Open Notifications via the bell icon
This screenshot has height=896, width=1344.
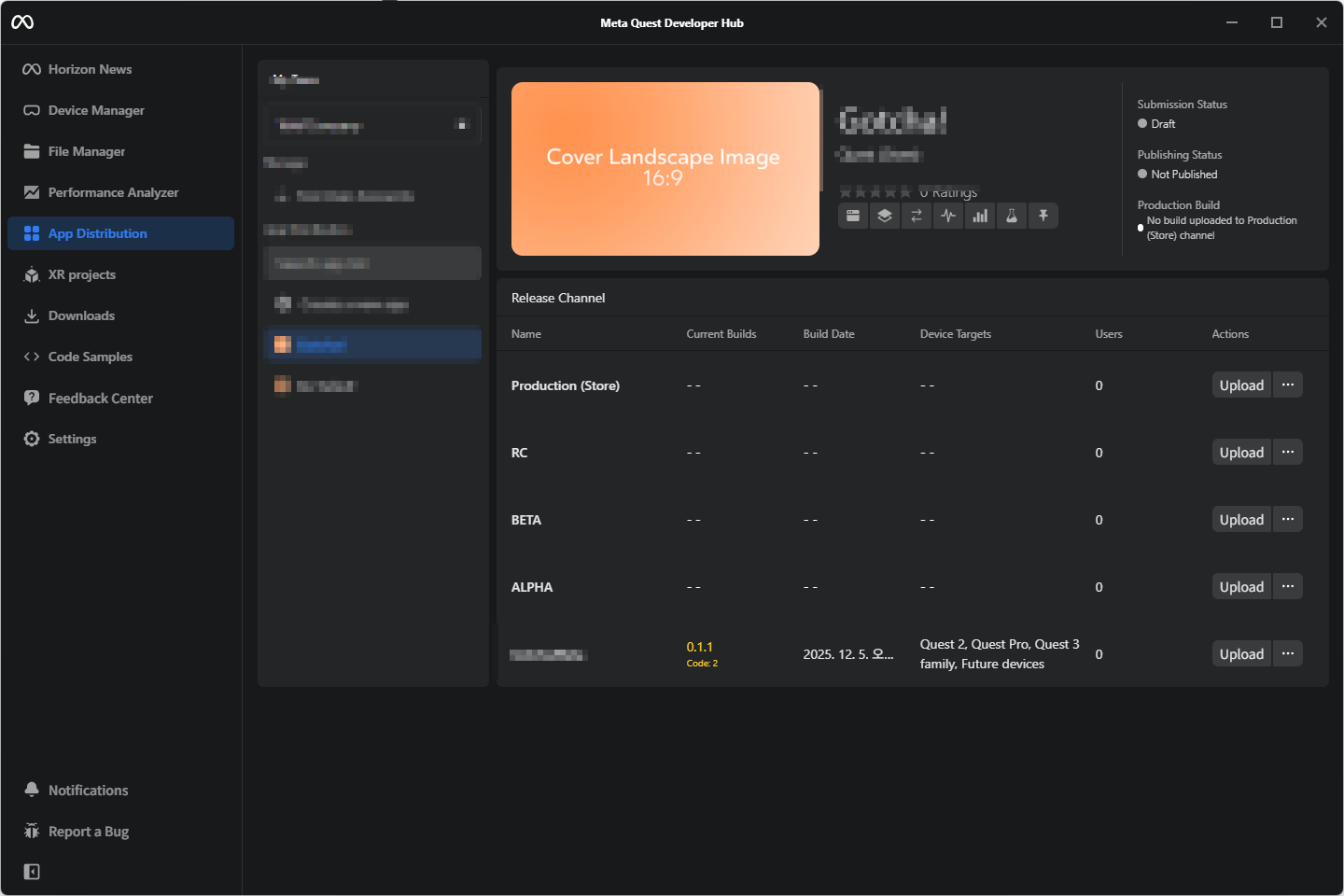[32, 790]
